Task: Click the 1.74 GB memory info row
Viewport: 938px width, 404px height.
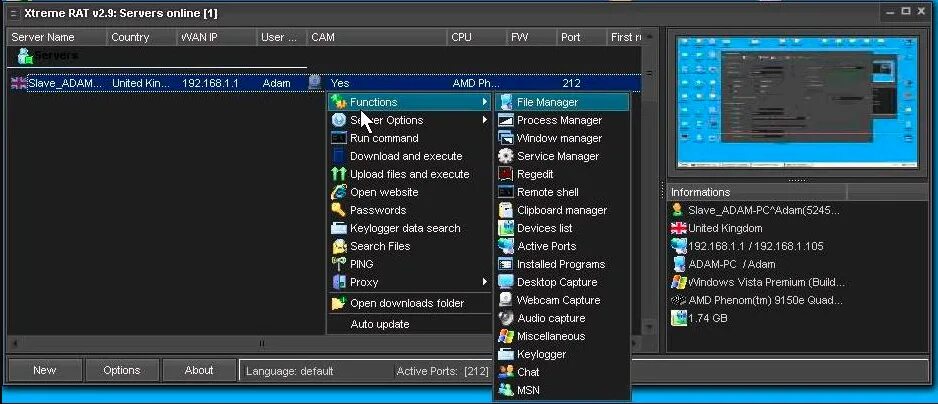Action: pos(708,318)
